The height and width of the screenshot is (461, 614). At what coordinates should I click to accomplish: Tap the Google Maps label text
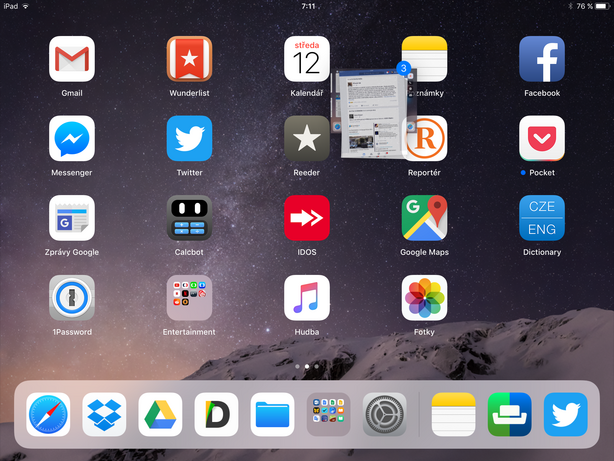[x=424, y=252]
